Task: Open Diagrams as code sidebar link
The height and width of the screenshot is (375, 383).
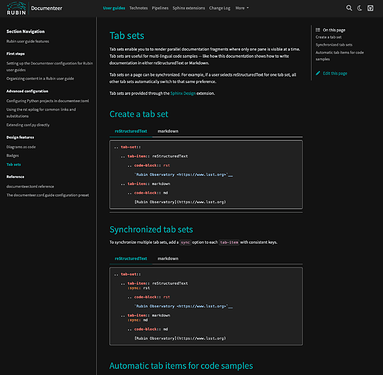Action: click(x=21, y=147)
